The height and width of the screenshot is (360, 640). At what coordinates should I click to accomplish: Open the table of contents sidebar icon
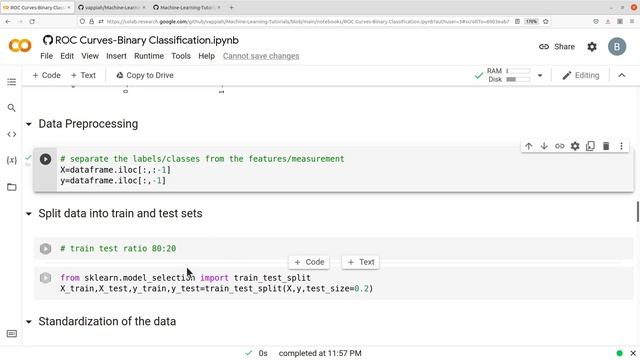pos(11,82)
